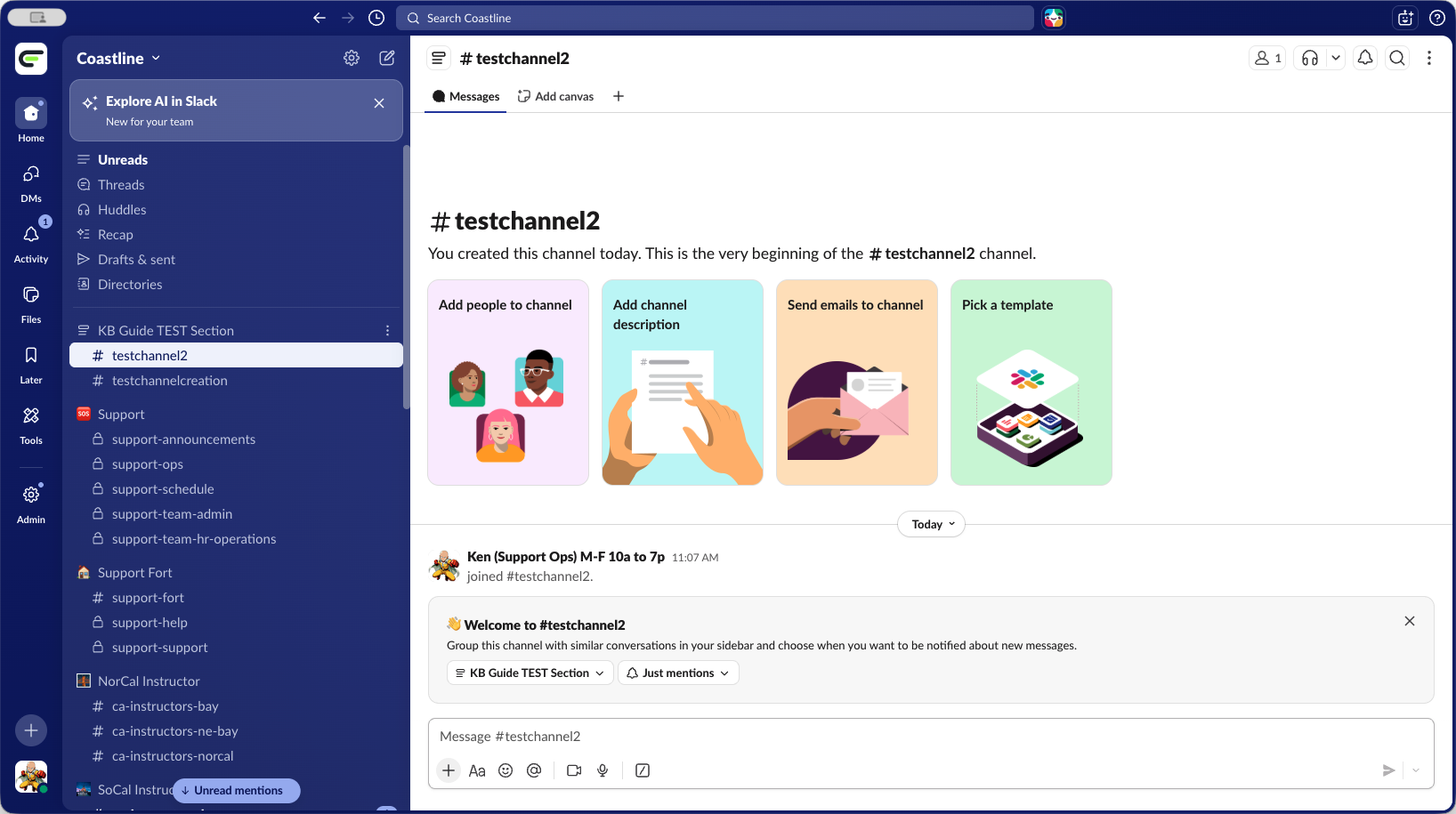
Task: Toggle text formatting with Aa button
Action: pyautogui.click(x=477, y=770)
